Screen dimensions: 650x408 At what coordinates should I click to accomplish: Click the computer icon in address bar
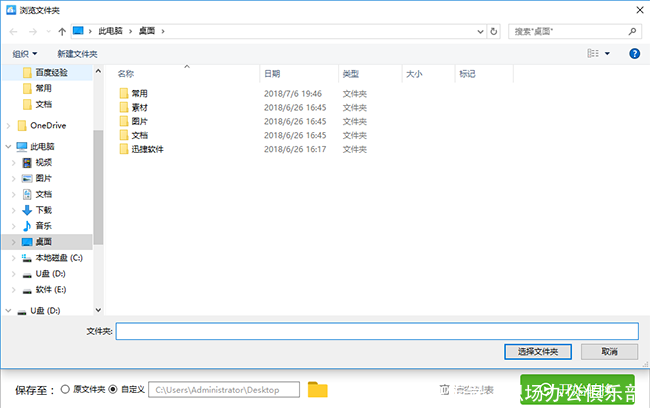[78, 31]
